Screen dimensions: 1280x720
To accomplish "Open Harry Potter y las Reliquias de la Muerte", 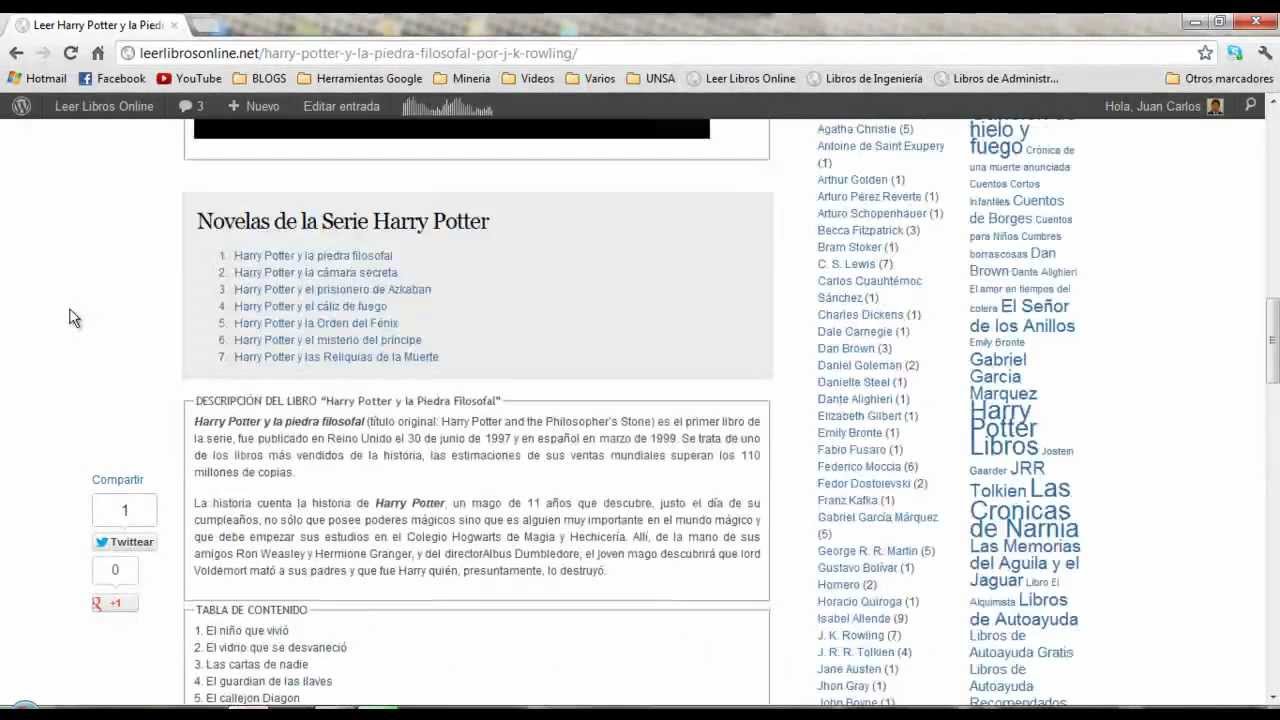I will [x=336, y=357].
